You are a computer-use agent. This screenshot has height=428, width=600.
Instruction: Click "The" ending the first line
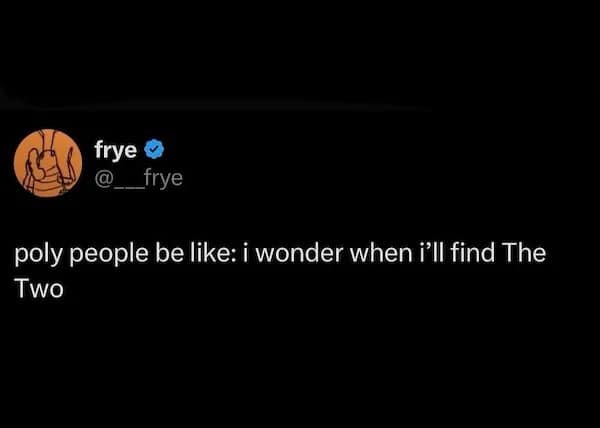pyautogui.click(x=524, y=254)
